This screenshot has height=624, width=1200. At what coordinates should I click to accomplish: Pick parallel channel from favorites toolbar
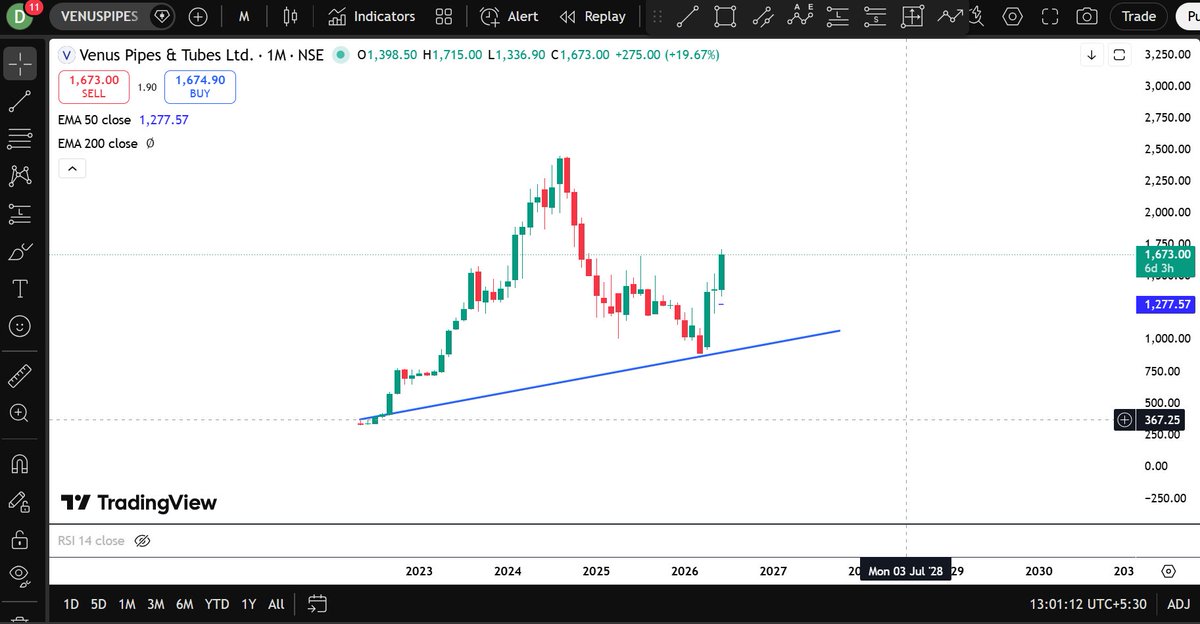click(763, 17)
